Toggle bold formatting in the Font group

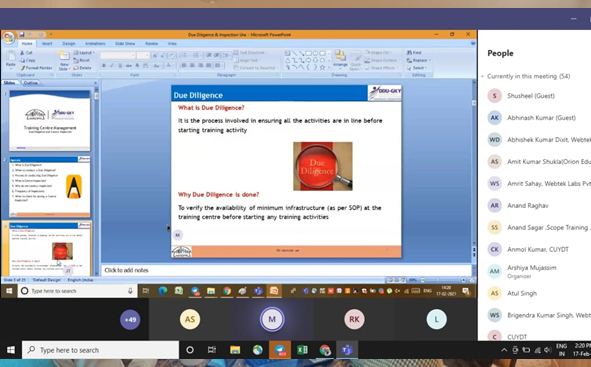tap(104, 66)
